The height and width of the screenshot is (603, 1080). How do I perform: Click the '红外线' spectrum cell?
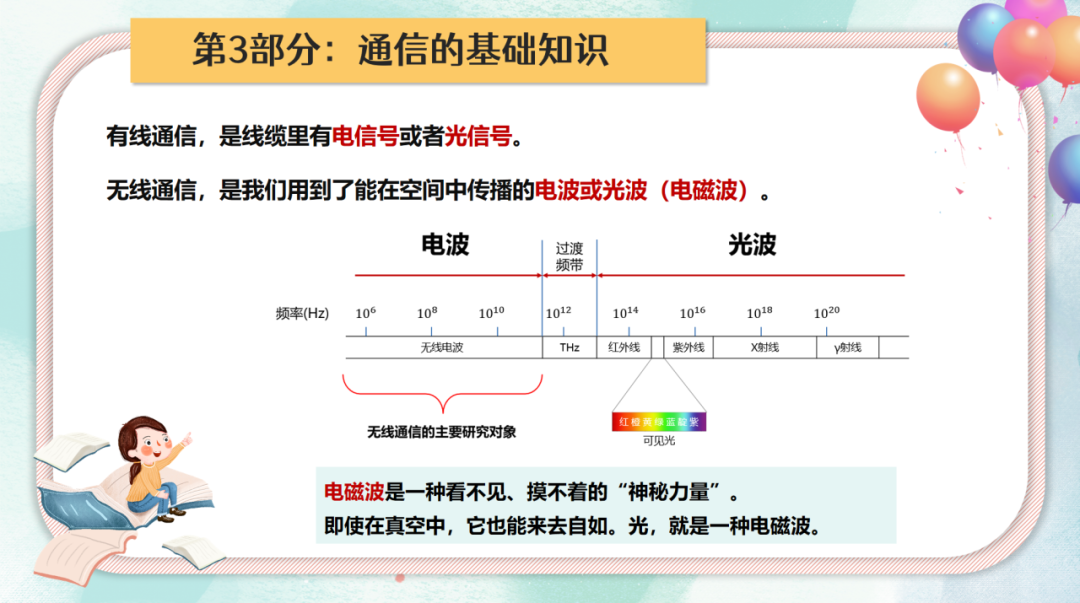click(x=624, y=347)
